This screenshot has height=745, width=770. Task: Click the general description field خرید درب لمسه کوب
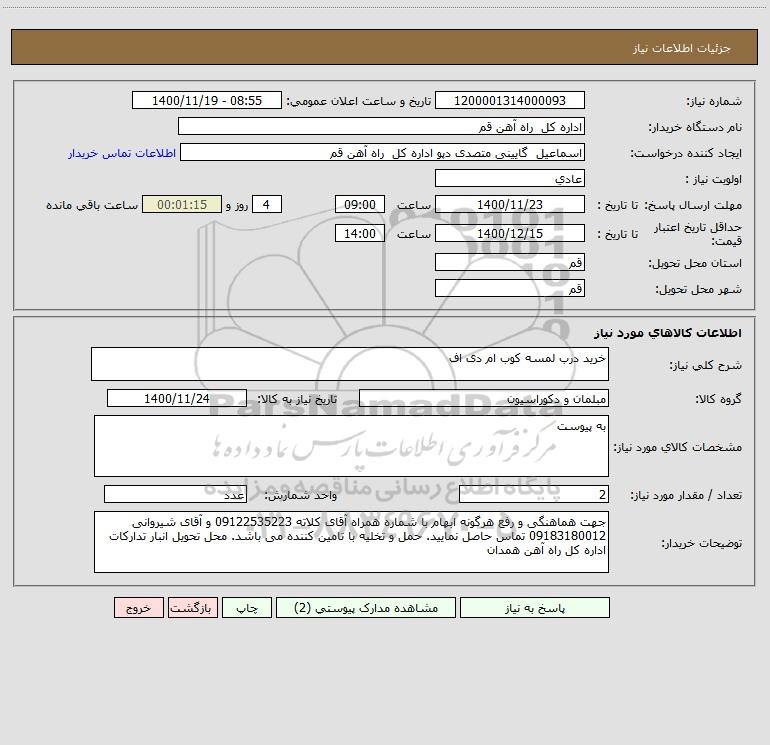(x=350, y=364)
